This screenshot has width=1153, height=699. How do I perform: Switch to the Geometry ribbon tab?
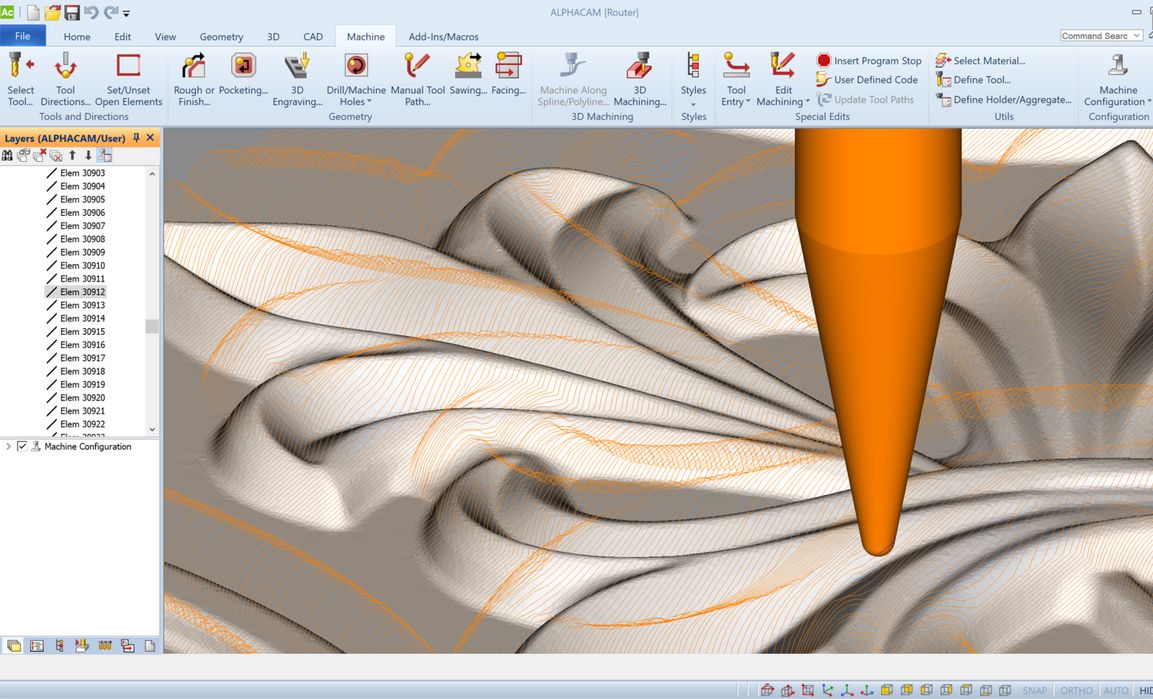click(221, 37)
